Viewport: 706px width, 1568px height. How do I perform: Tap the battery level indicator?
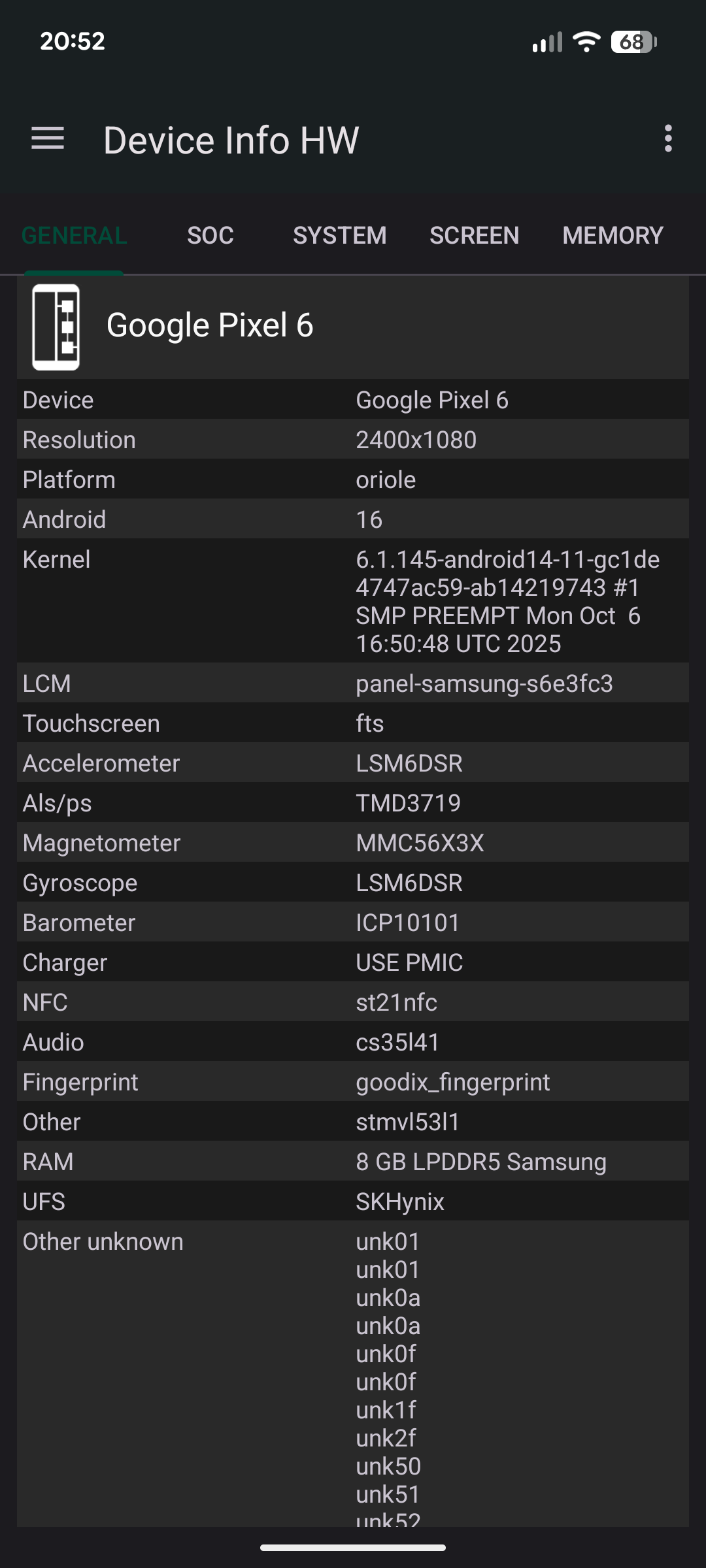click(x=633, y=42)
